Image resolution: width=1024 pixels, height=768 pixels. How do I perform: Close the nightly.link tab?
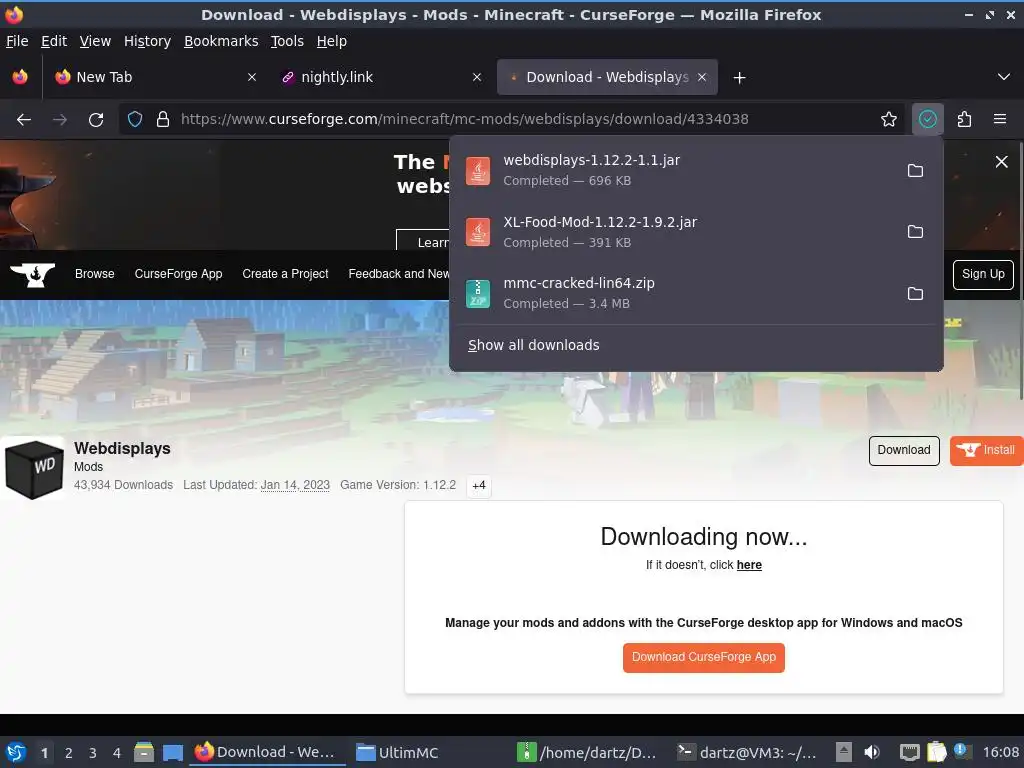tap(477, 77)
